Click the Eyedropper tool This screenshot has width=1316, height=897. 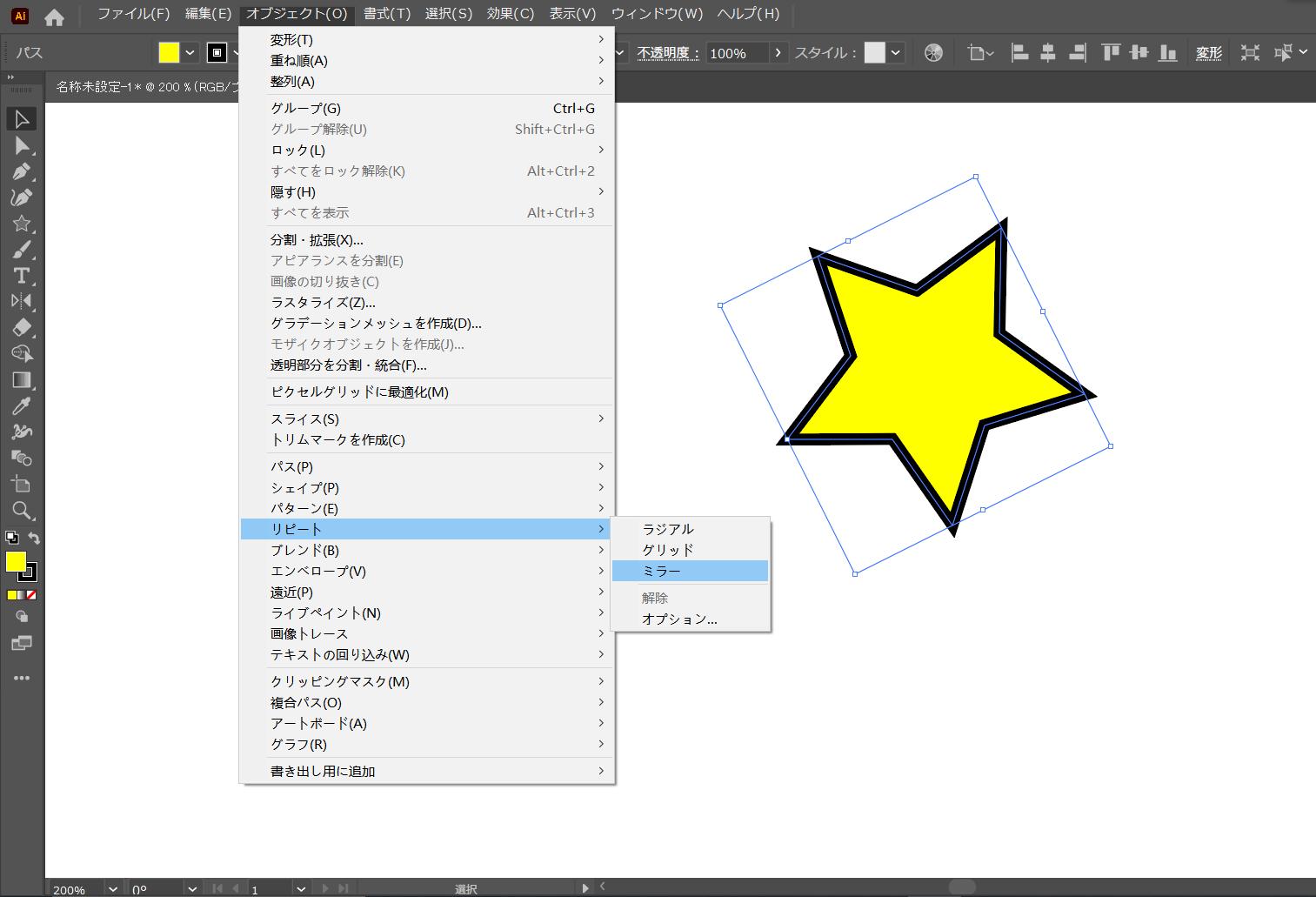tap(22, 405)
